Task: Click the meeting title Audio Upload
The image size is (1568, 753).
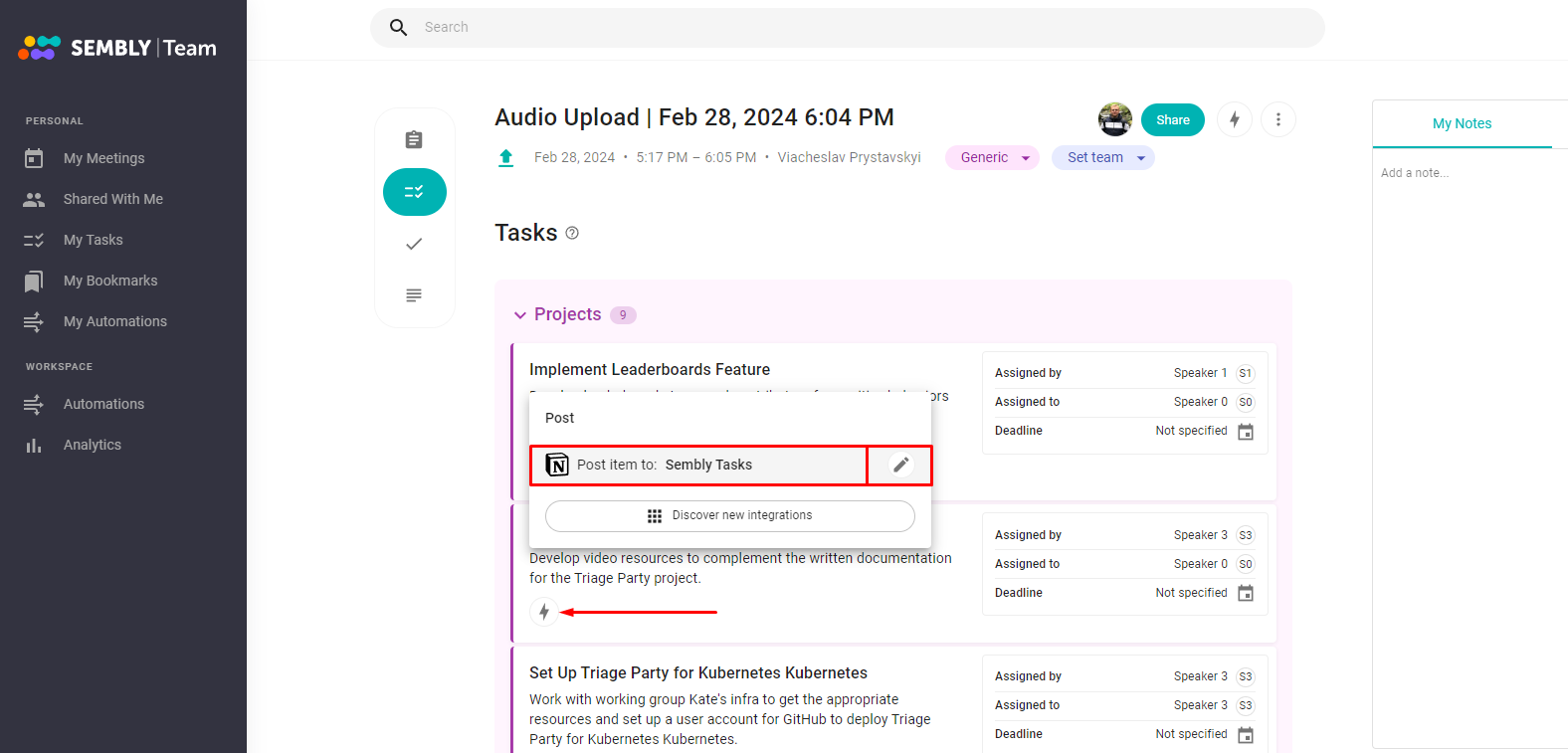Action: pyautogui.click(x=694, y=117)
